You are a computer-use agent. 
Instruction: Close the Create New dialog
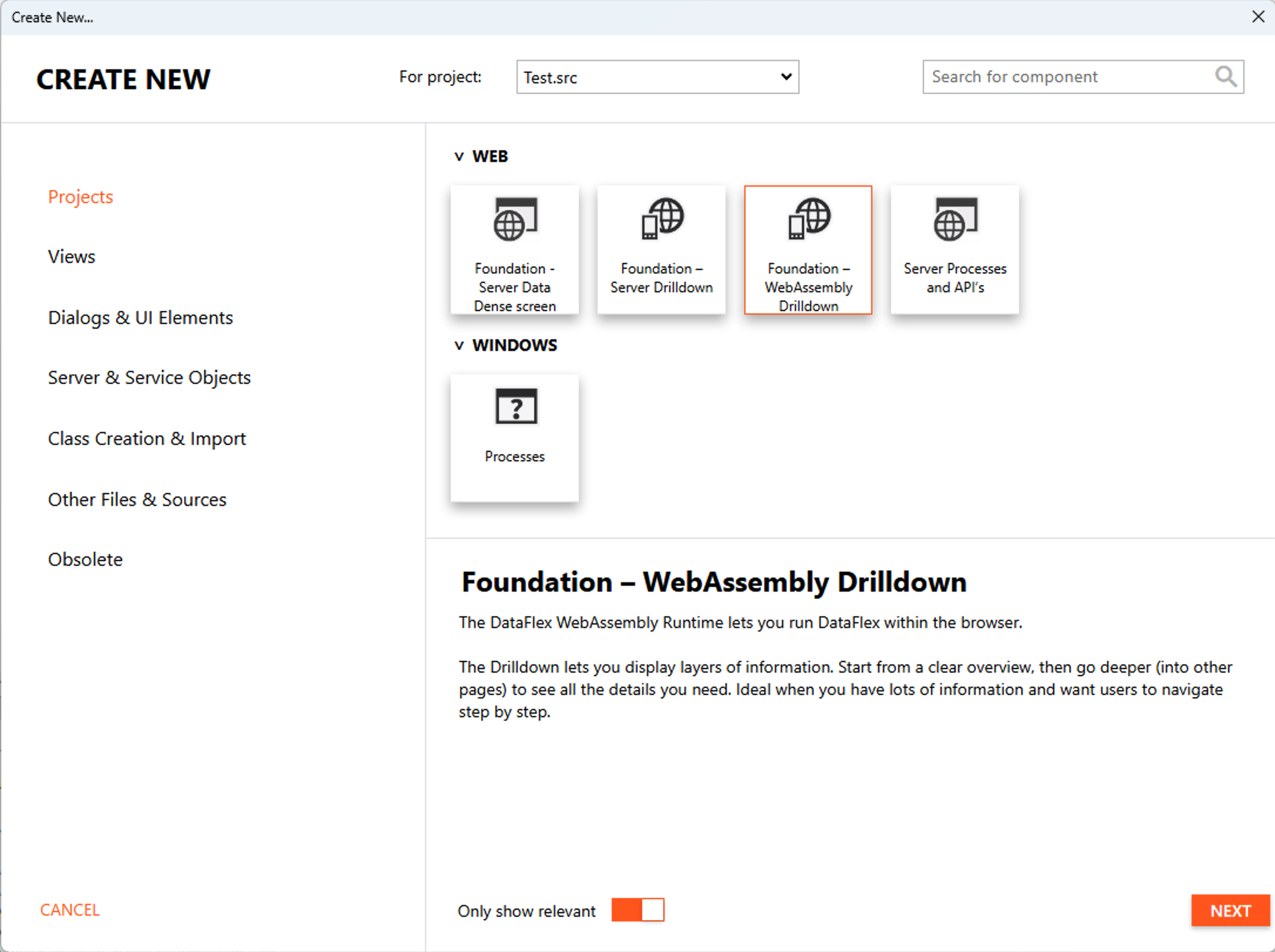pos(1258,16)
